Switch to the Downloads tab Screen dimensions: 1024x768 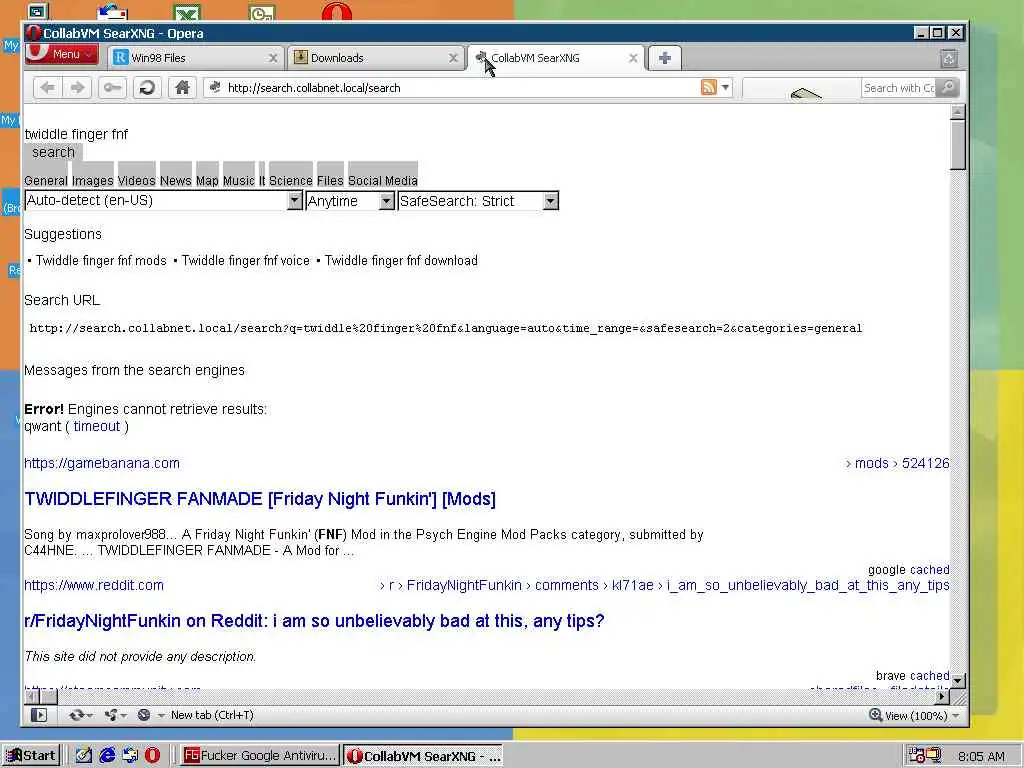tap(376, 57)
